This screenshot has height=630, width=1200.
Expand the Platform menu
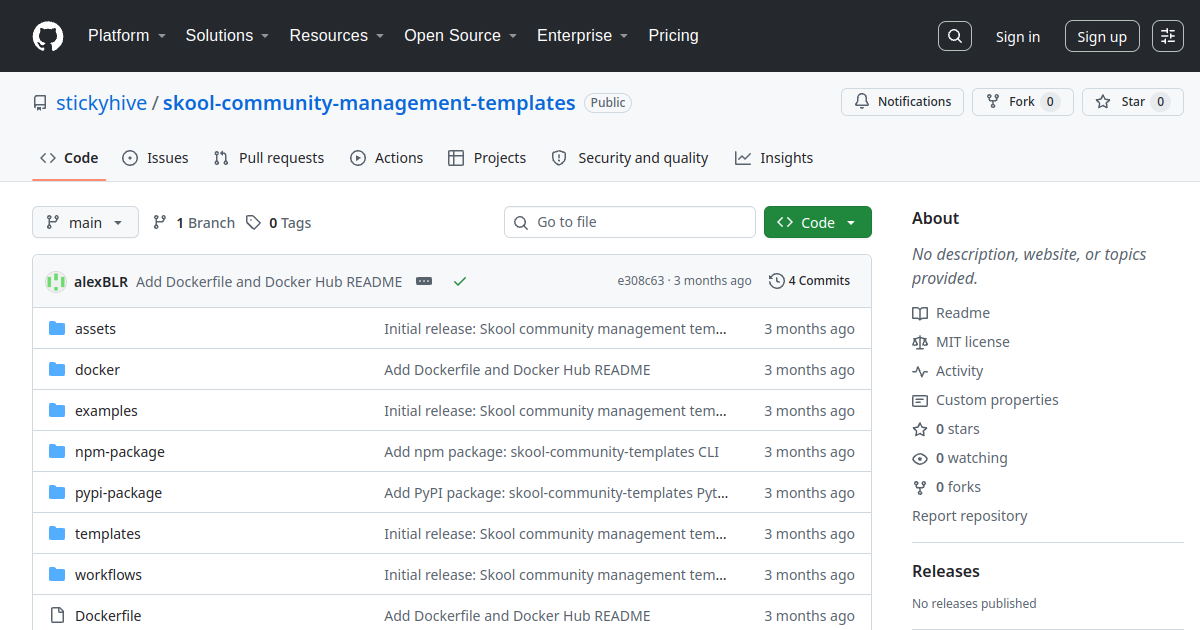pos(126,35)
